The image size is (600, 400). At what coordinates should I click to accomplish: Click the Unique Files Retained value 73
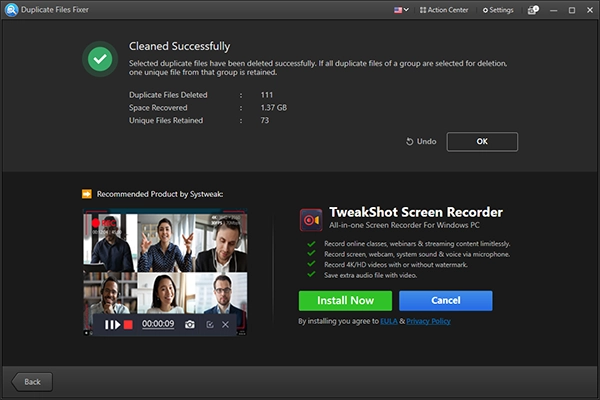point(265,120)
